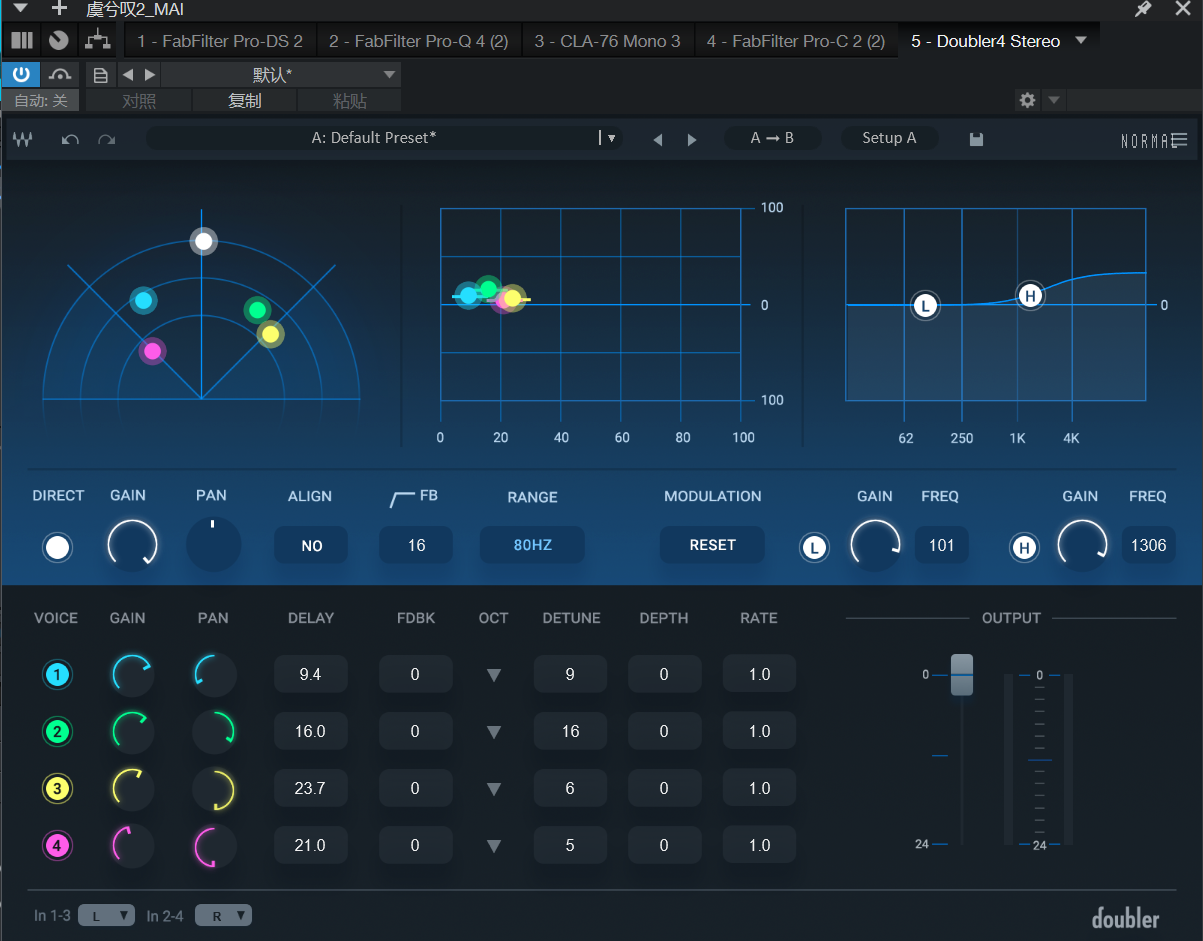The height and width of the screenshot is (941, 1203).
Task: Click the redo arrow icon
Action: click(x=106, y=139)
